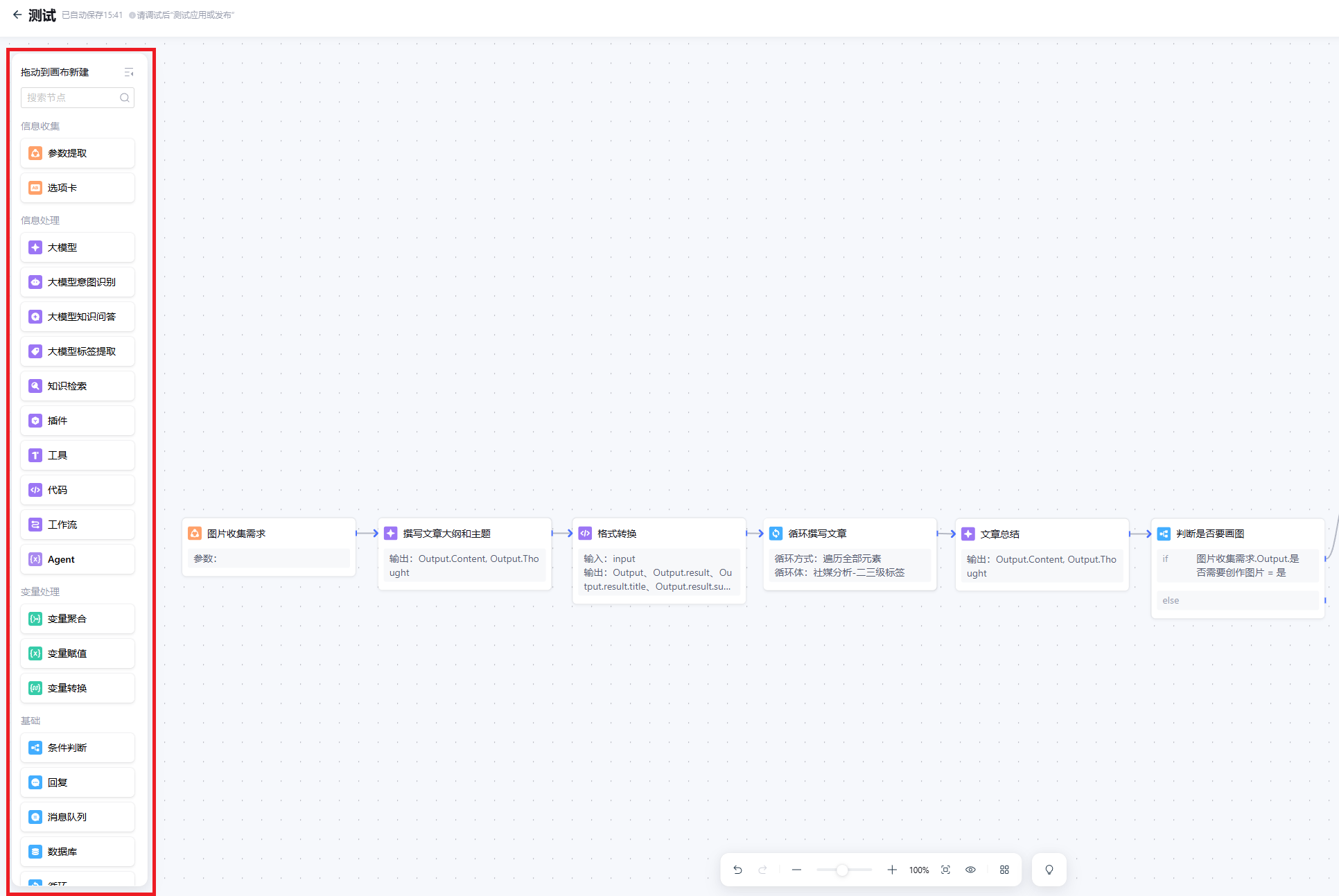
Task: Go back with the left arrow
Action: pos(17,15)
